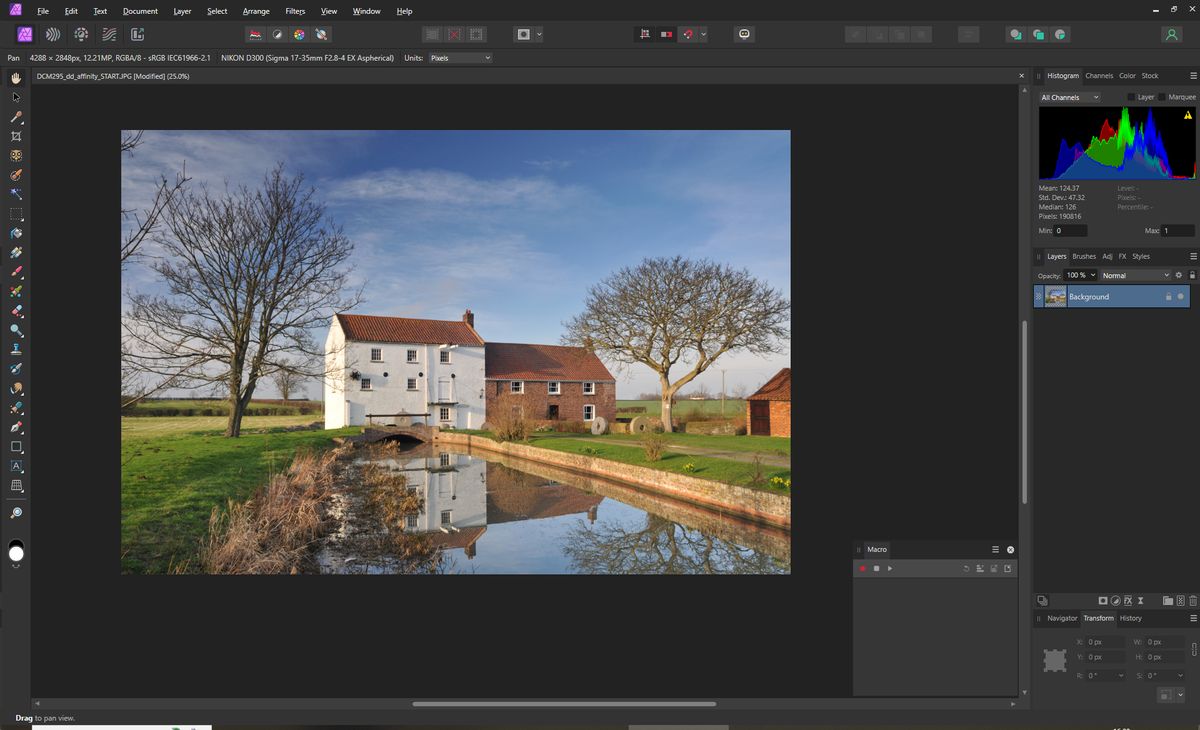Enable the Marquee checkbox in Histogram panel
Image resolution: width=1200 pixels, height=730 pixels.
[x=1163, y=97]
